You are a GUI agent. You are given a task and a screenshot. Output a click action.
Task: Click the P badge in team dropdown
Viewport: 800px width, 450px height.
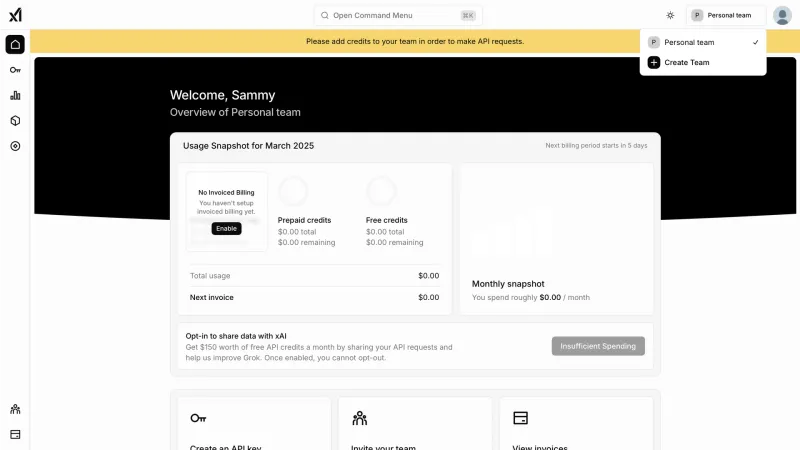click(654, 42)
